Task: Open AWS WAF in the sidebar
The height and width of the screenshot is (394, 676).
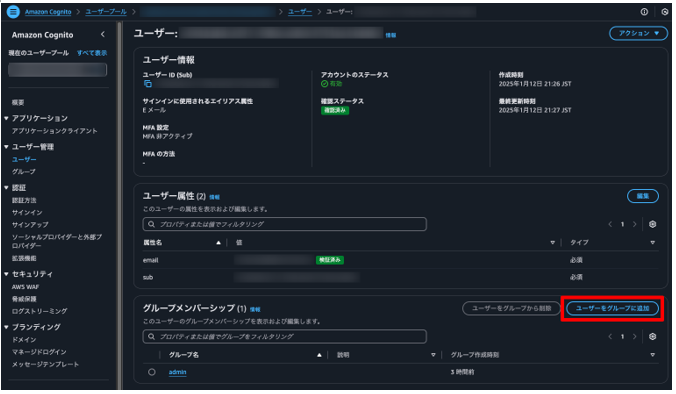Action: click(25, 287)
